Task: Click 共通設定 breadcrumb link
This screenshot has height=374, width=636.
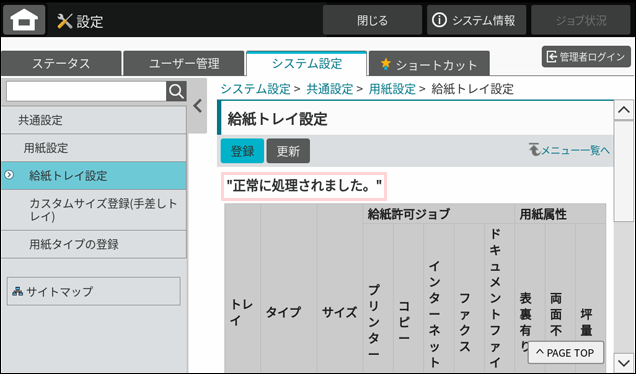Action: coord(330,89)
